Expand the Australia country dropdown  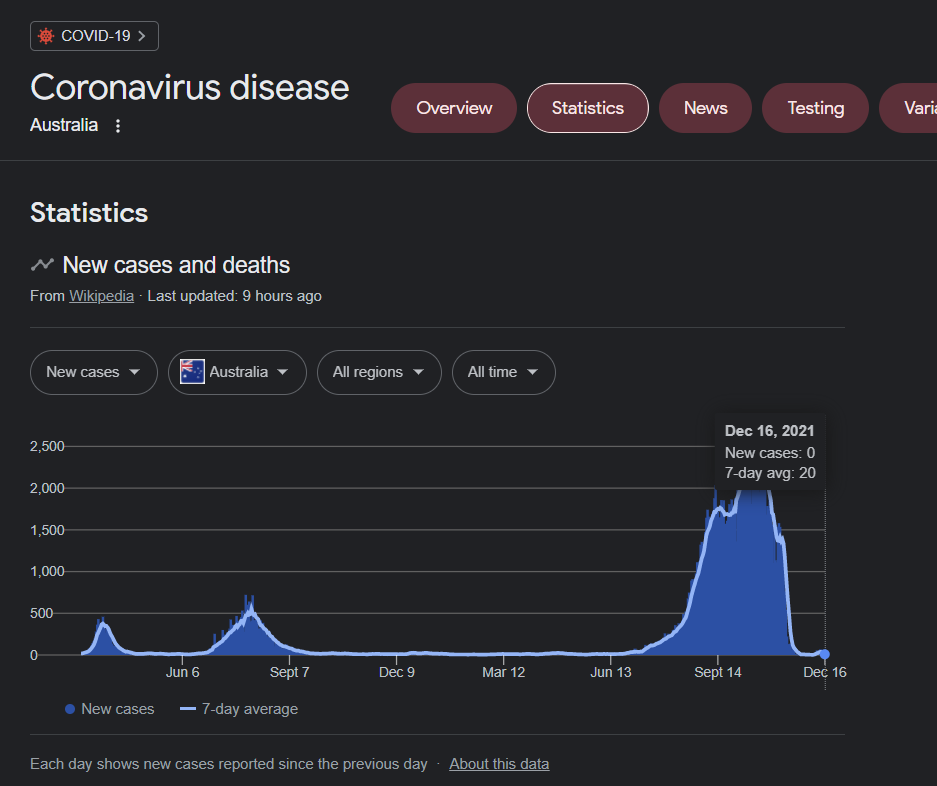pyautogui.click(x=237, y=372)
